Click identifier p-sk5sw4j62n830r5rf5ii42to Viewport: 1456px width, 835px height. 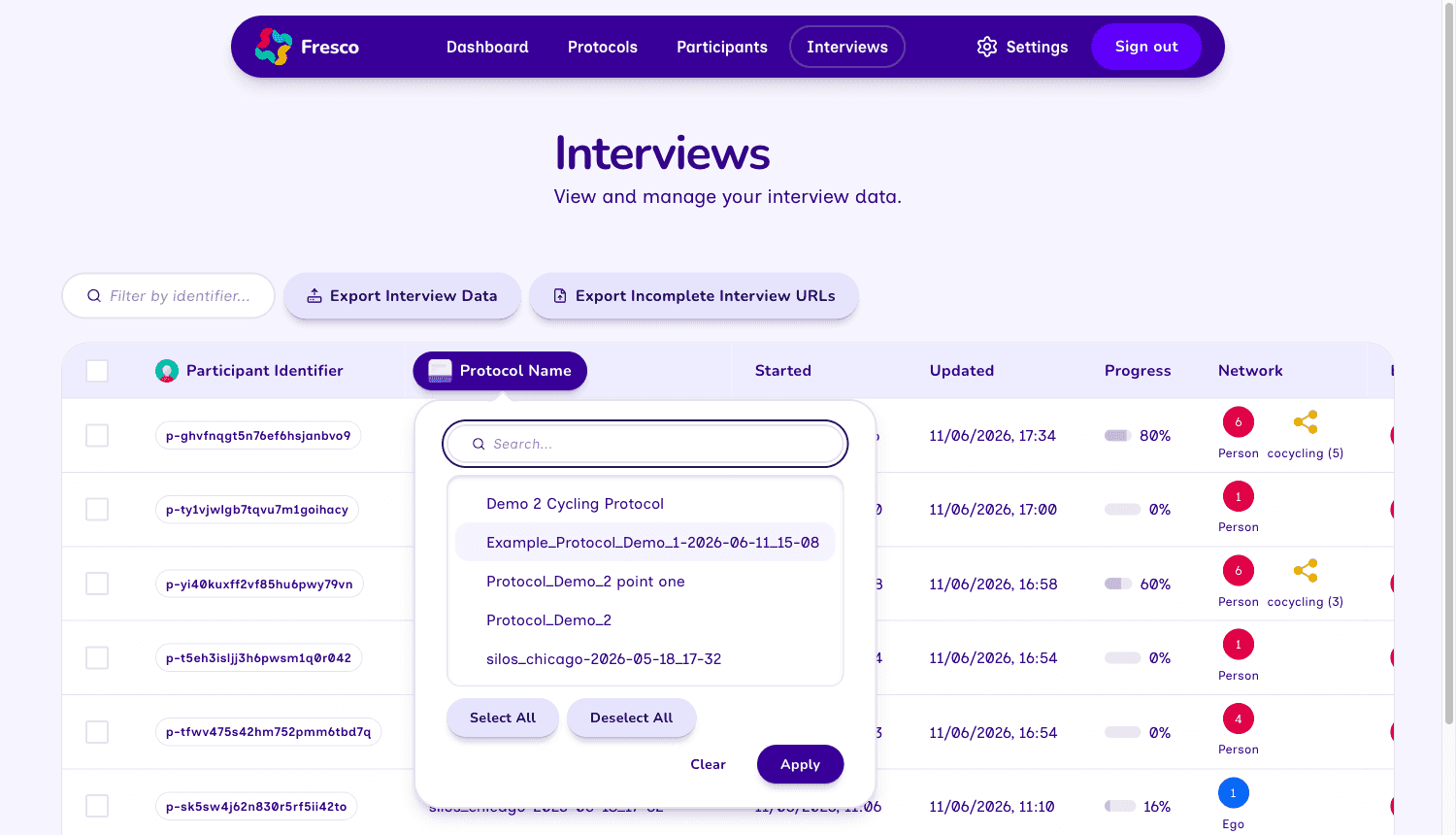[256, 807]
